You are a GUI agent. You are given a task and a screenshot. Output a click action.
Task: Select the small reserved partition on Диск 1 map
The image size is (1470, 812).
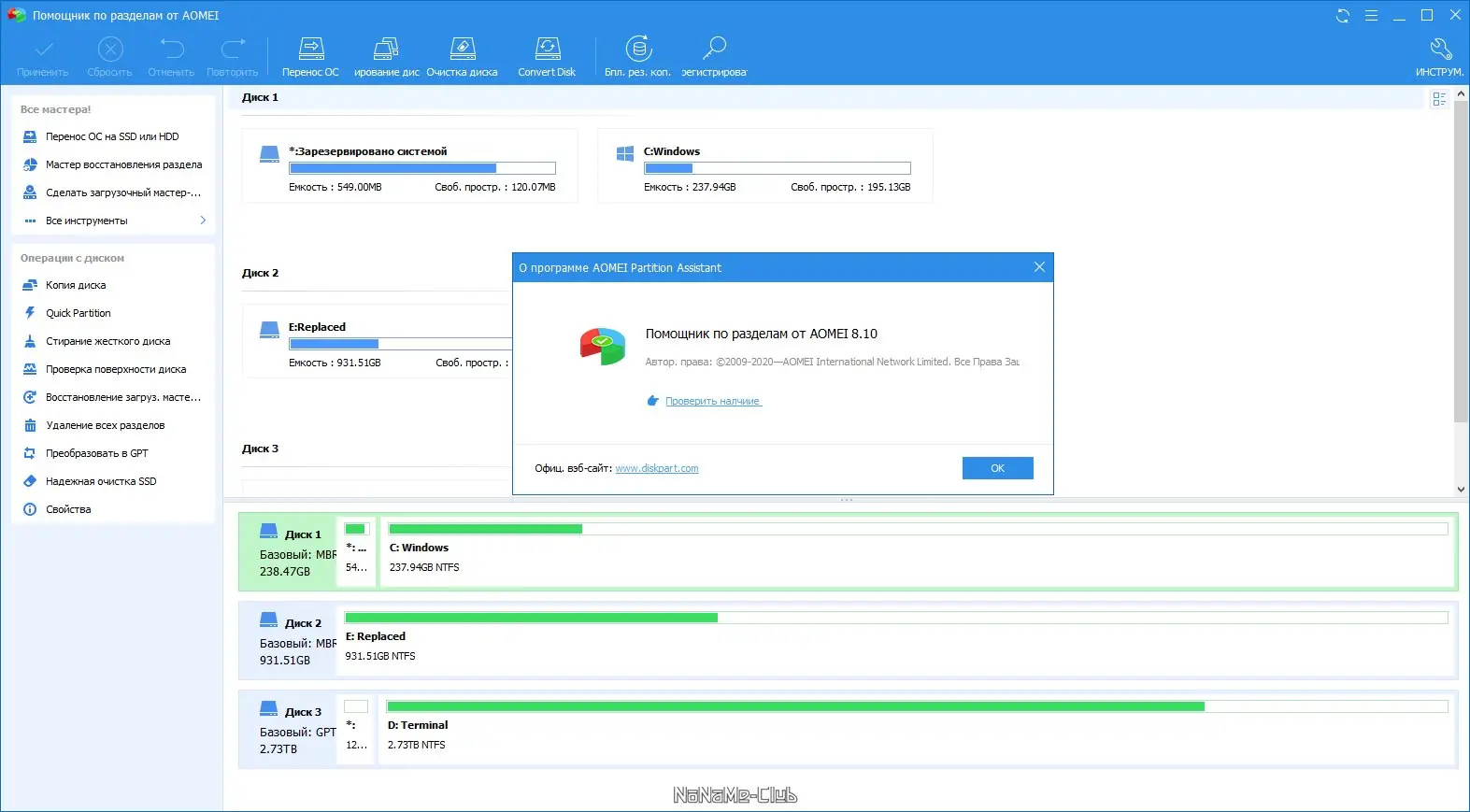[x=356, y=552]
